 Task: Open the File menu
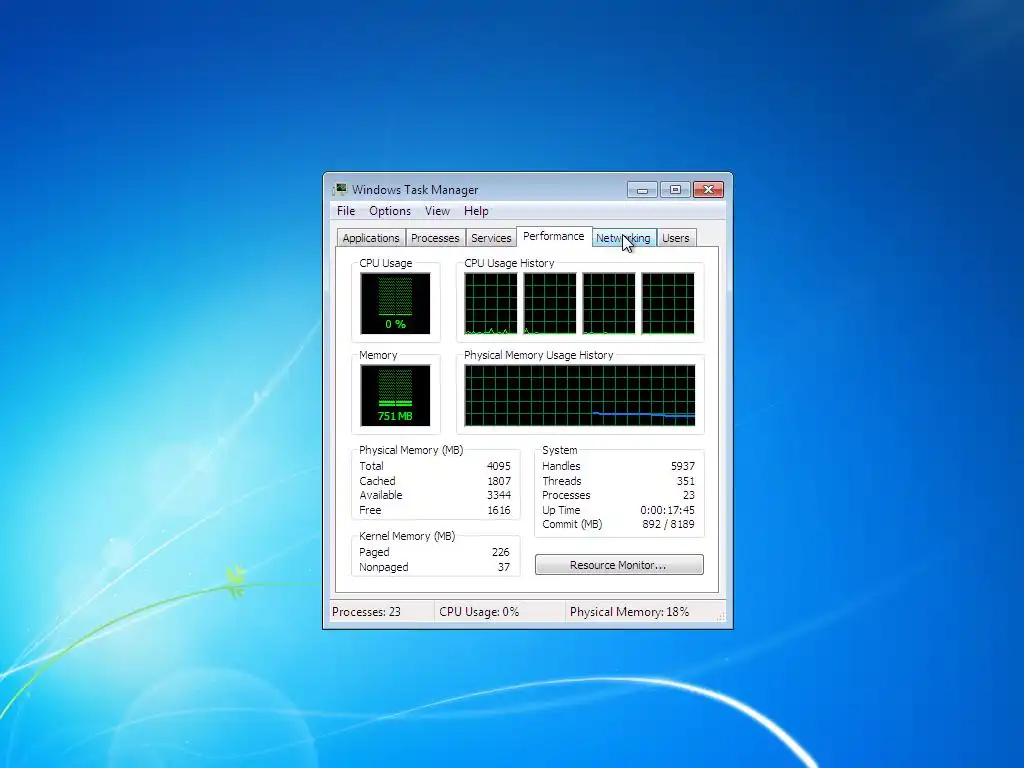tap(345, 211)
